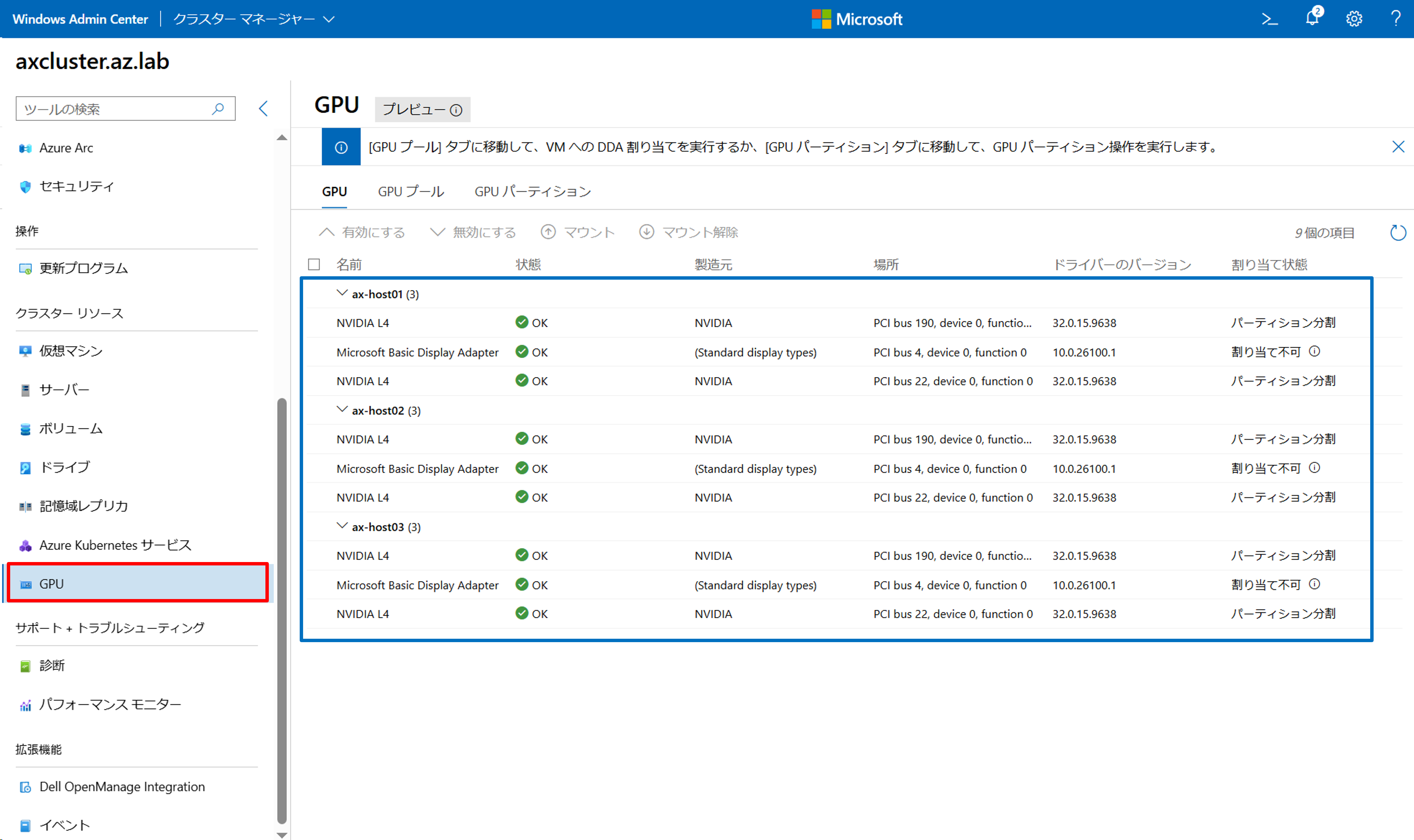1414x840 pixels.
Task: Click the サーバー icon
Action: [x=25, y=390]
